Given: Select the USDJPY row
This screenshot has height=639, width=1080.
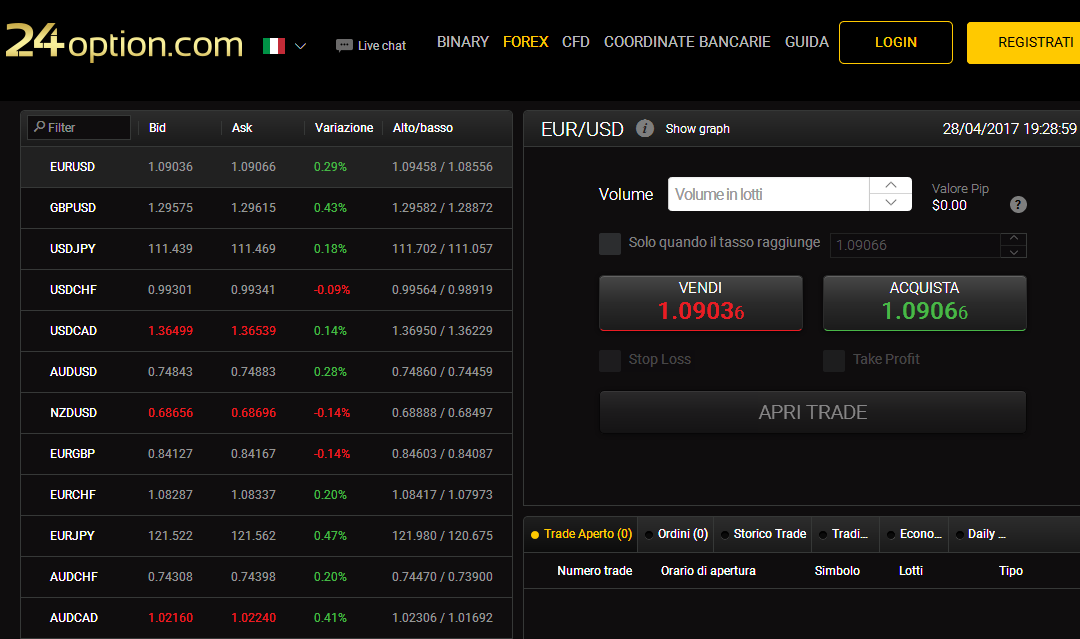Looking at the screenshot, I should pyautogui.click(x=267, y=249).
